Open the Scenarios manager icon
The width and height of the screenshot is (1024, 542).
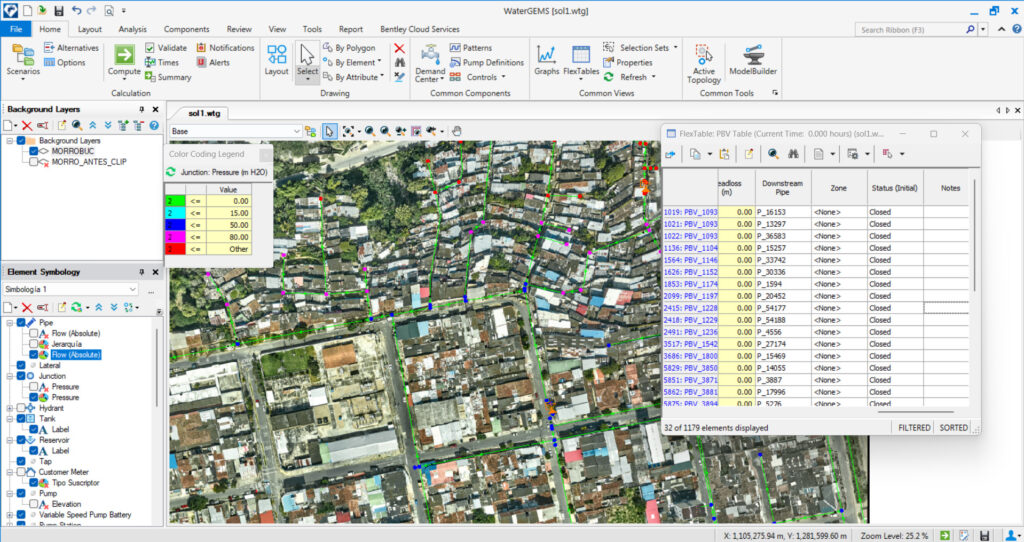pyautogui.click(x=23, y=59)
